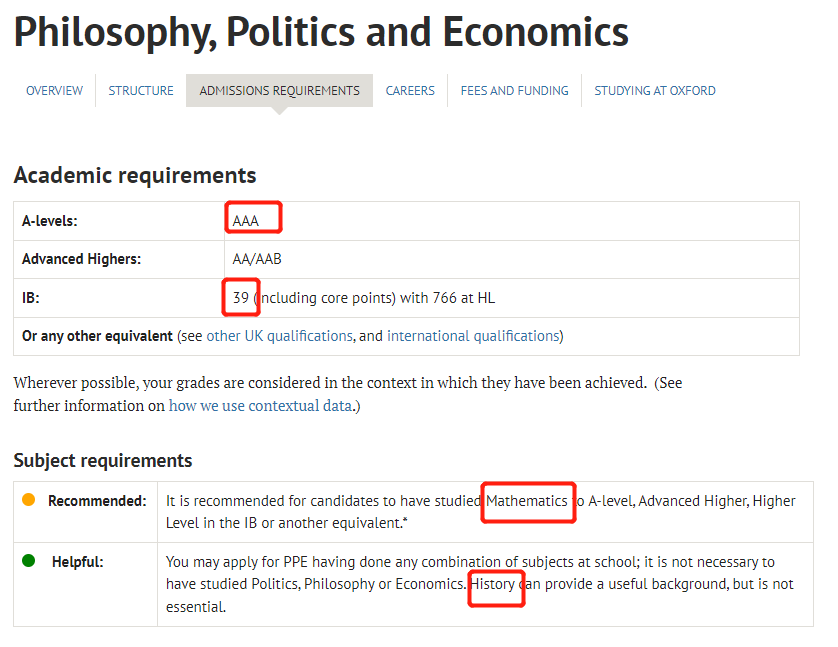Follow the other UK qualifications link
838x647 pixels.
(280, 336)
